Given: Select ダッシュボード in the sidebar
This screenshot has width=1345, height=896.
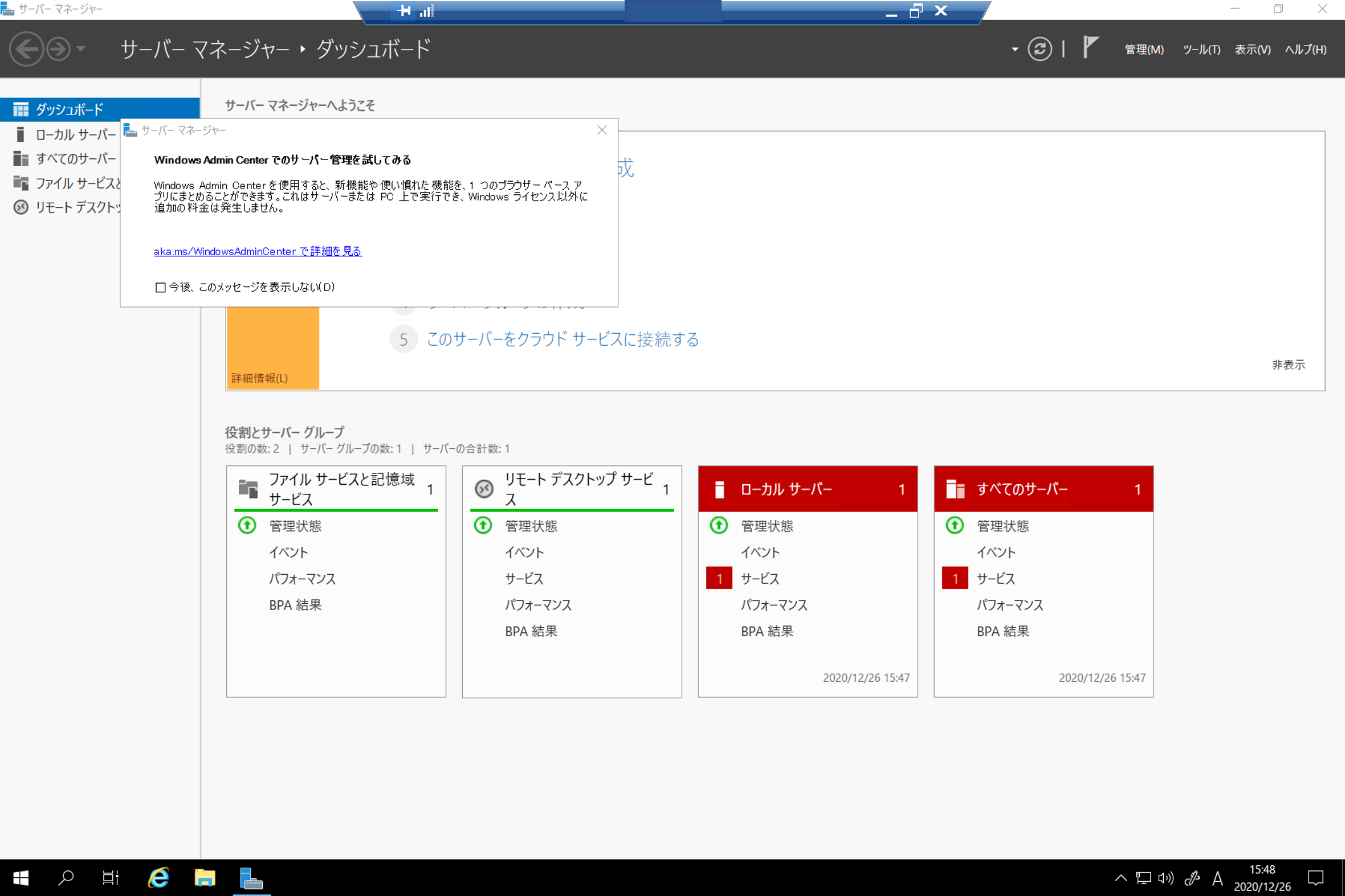Looking at the screenshot, I should coord(100,109).
